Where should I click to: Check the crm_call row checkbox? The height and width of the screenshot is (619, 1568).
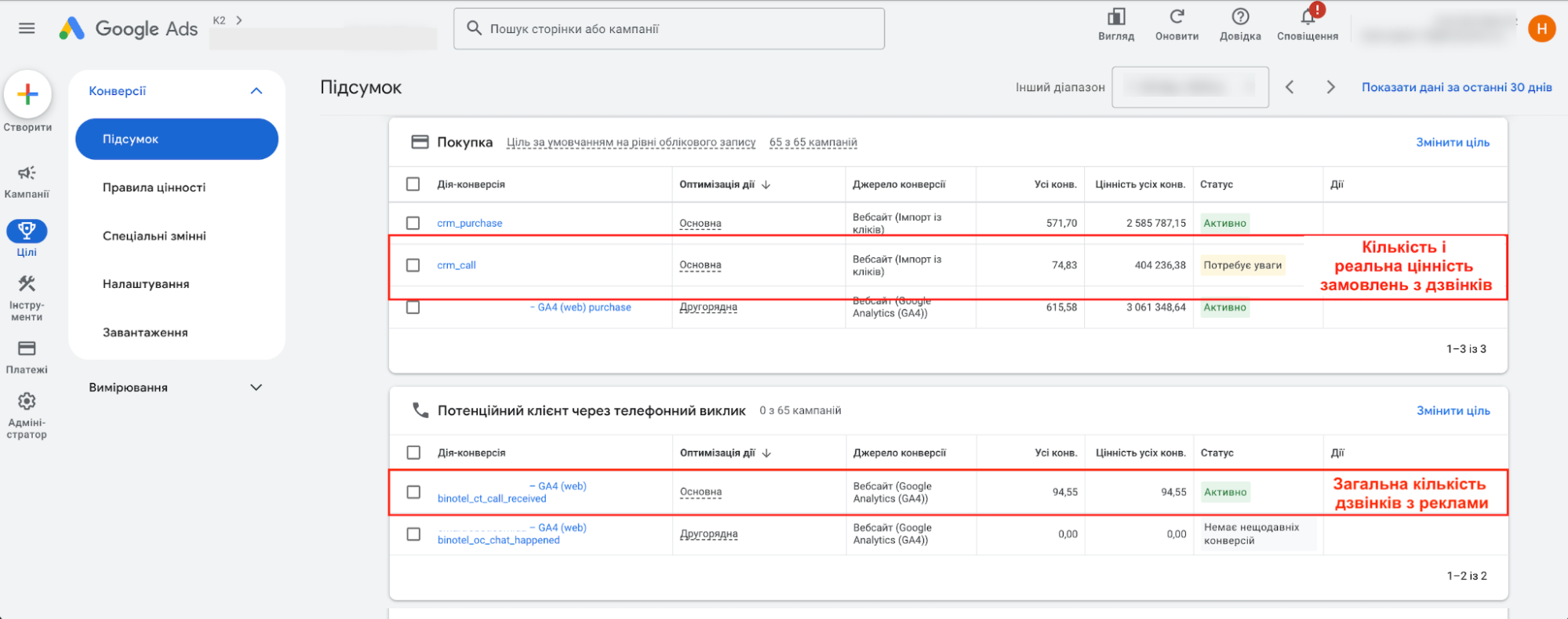tap(413, 265)
